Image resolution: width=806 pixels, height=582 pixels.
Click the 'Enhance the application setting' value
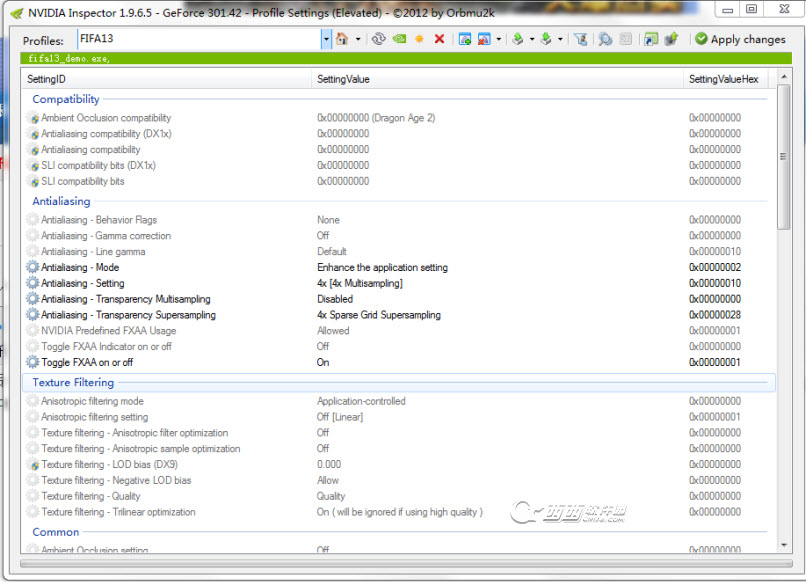click(x=382, y=267)
